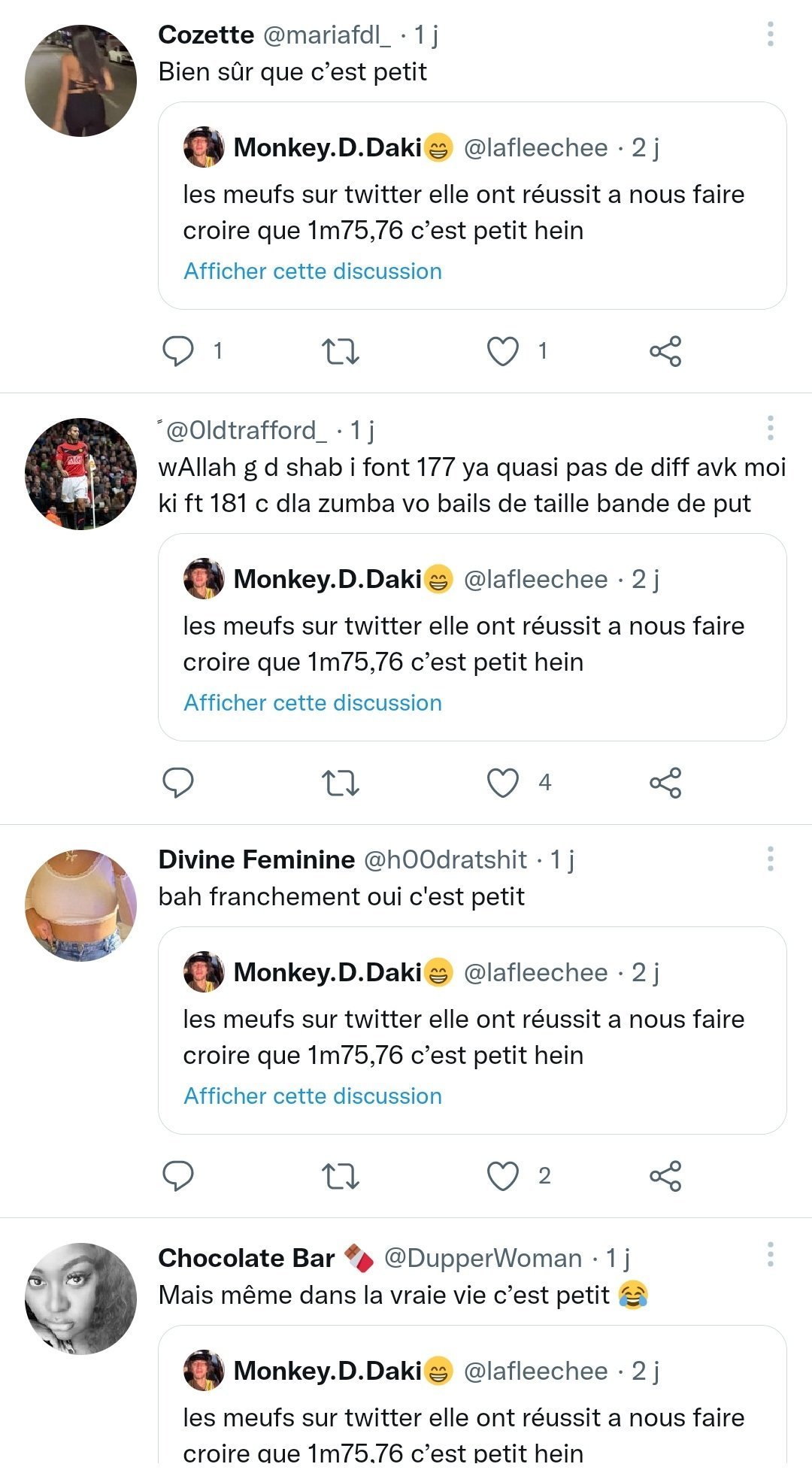Open @Oldtrafford_ profile avatar
The height and width of the screenshot is (1470, 812).
point(81,474)
